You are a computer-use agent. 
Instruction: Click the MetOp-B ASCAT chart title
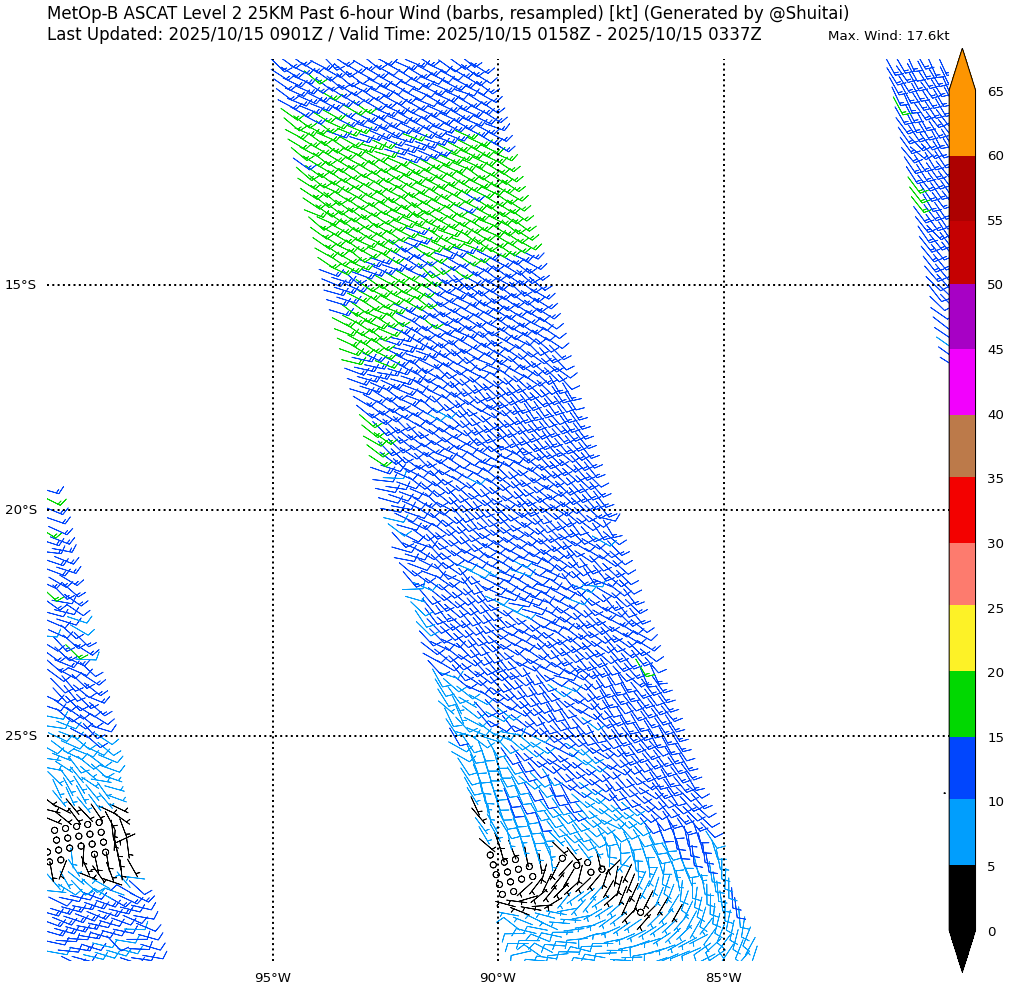(447, 14)
